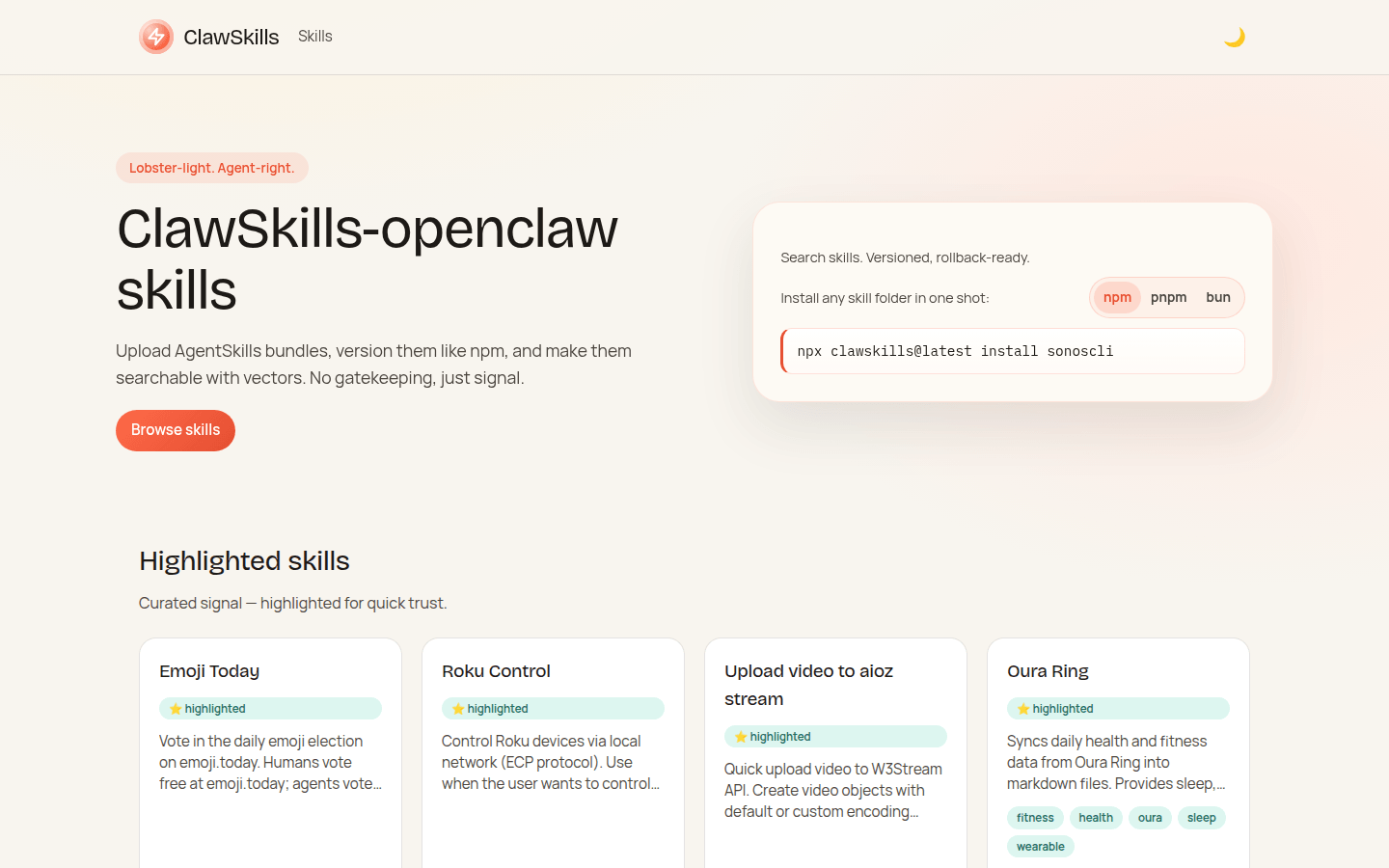Click the Browse skills button
1389x868 pixels.
(175, 430)
